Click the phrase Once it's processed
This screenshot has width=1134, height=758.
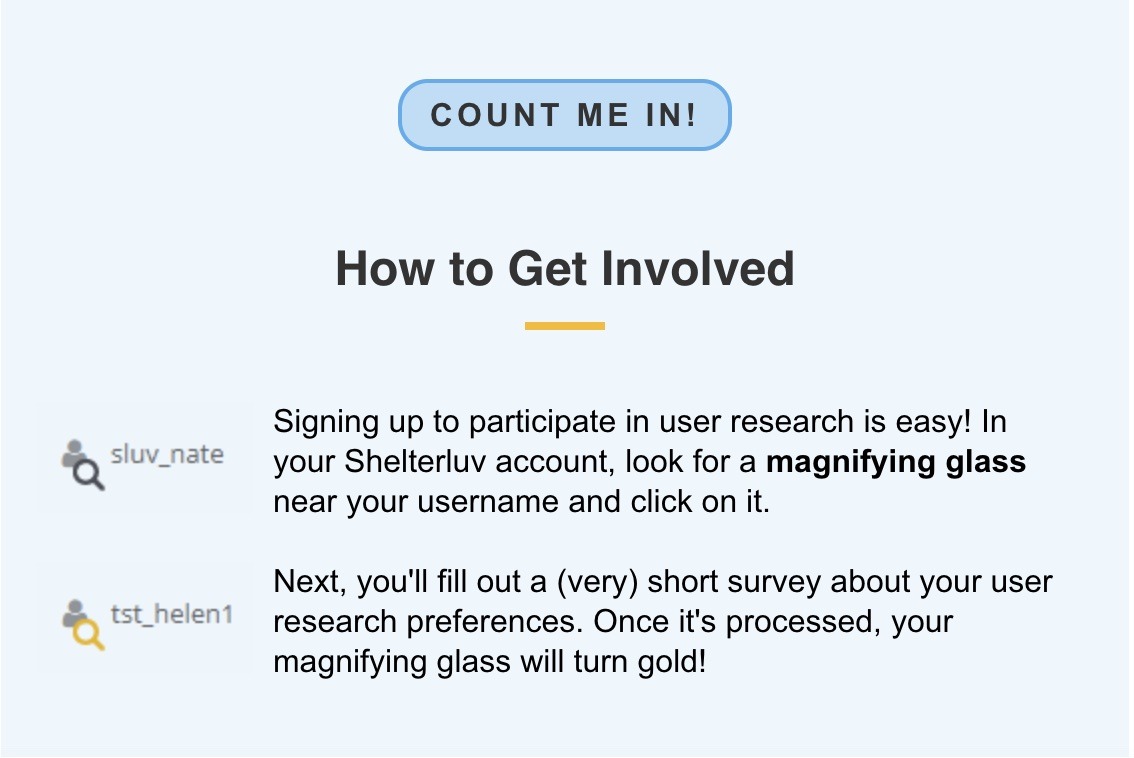737,621
